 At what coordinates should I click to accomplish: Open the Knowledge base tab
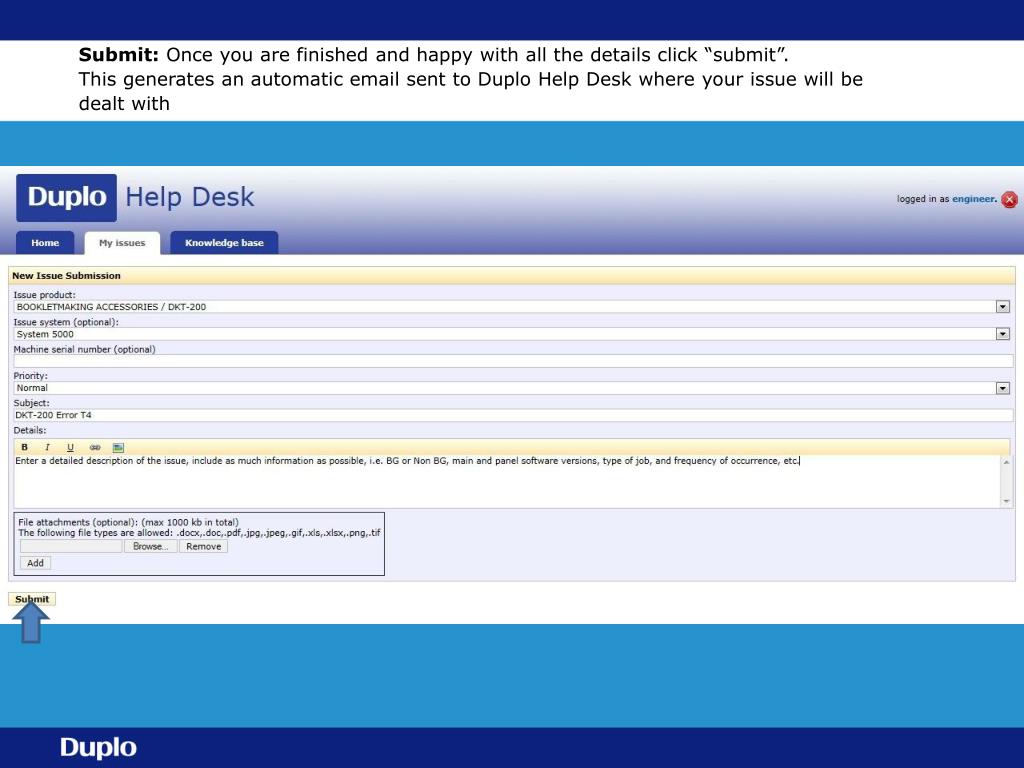coord(224,242)
